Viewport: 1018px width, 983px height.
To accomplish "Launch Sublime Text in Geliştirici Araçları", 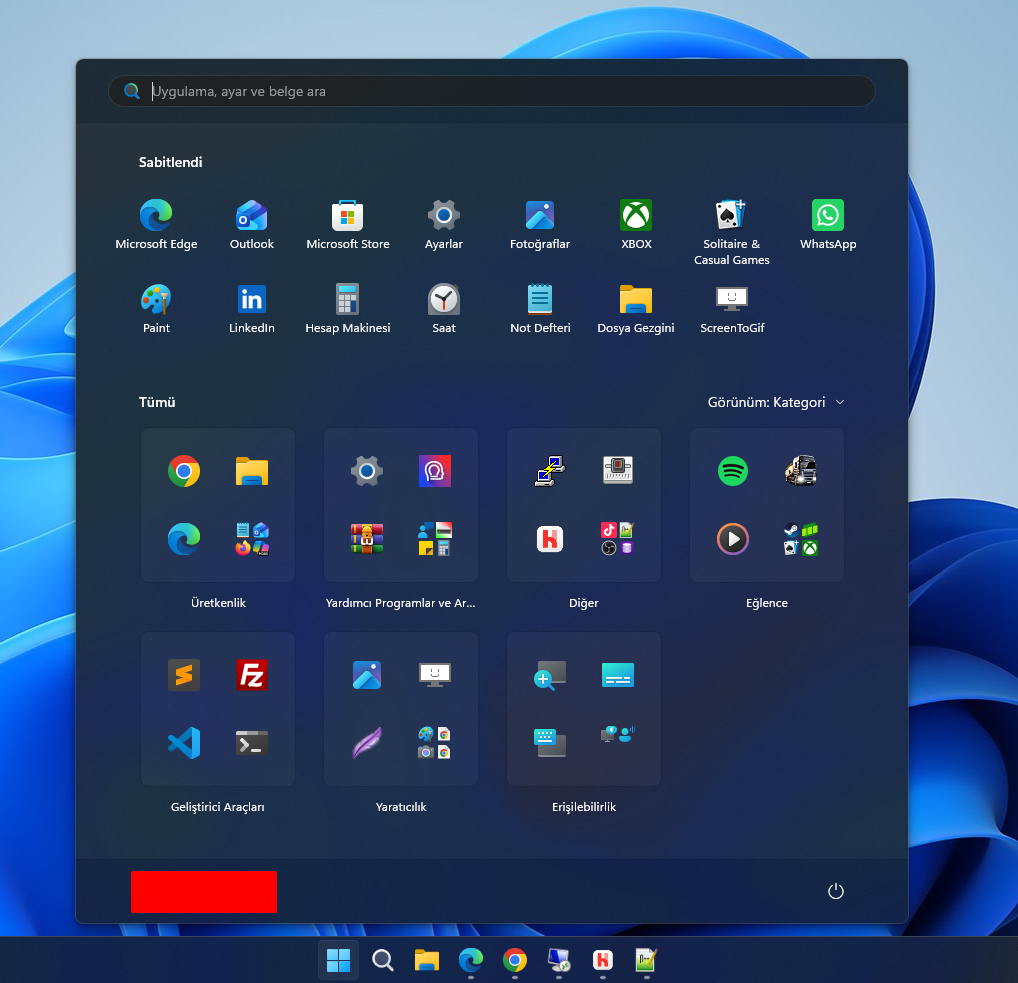I will [x=184, y=675].
